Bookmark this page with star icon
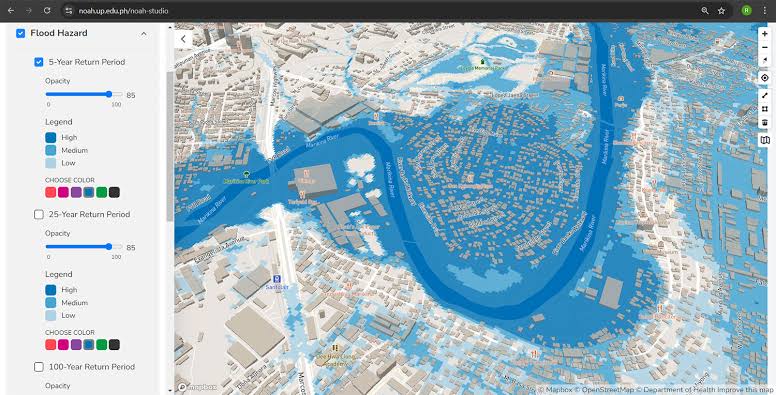Viewport: 776px width, 395px height. pyautogui.click(x=722, y=10)
